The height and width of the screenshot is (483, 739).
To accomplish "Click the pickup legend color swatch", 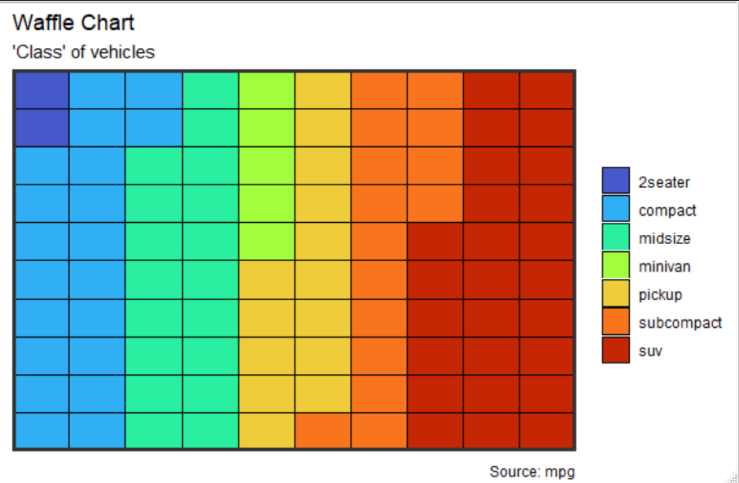I will pos(616,294).
